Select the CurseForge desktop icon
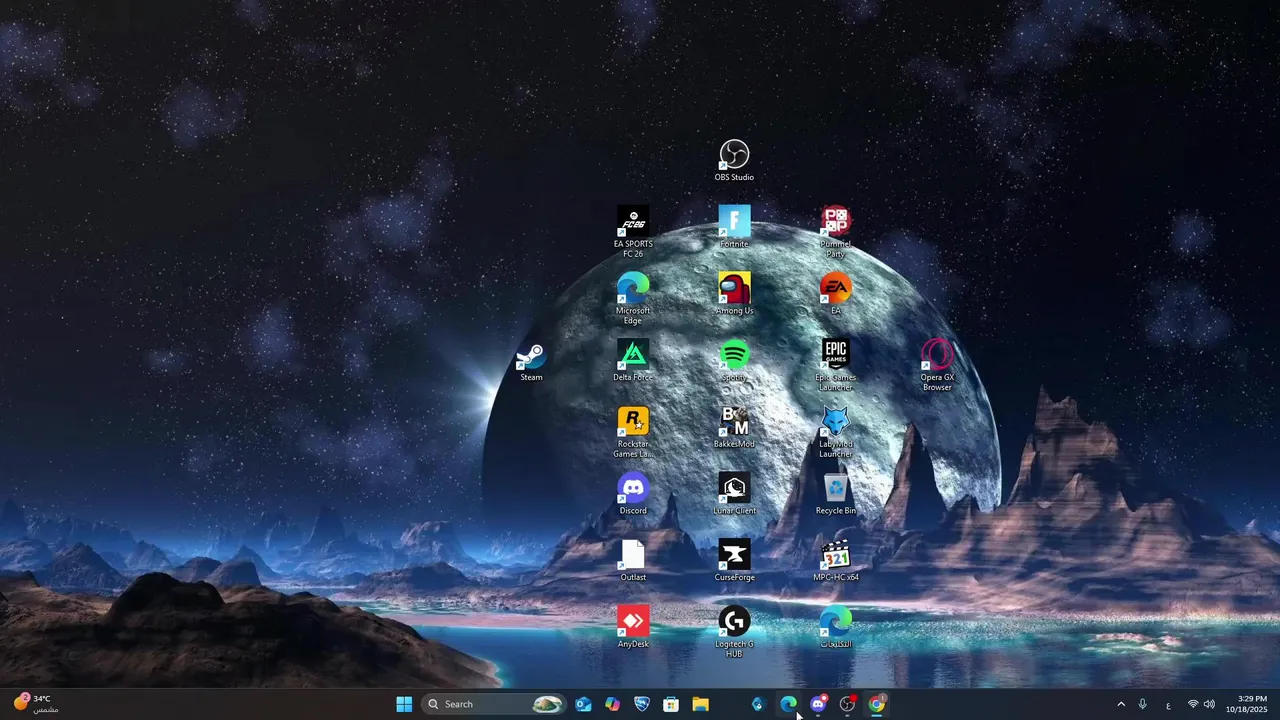This screenshot has height=720, width=1280. tap(734, 561)
